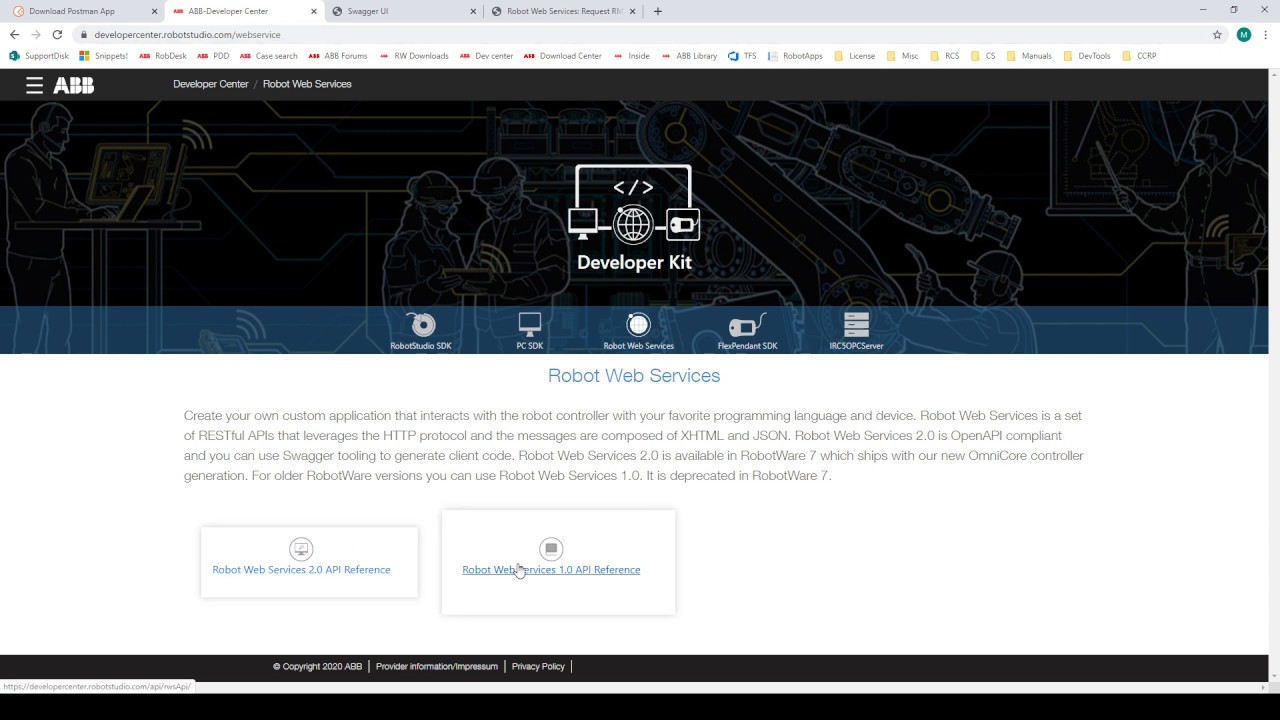Expand the Manuals bookmark folder

tap(1029, 56)
